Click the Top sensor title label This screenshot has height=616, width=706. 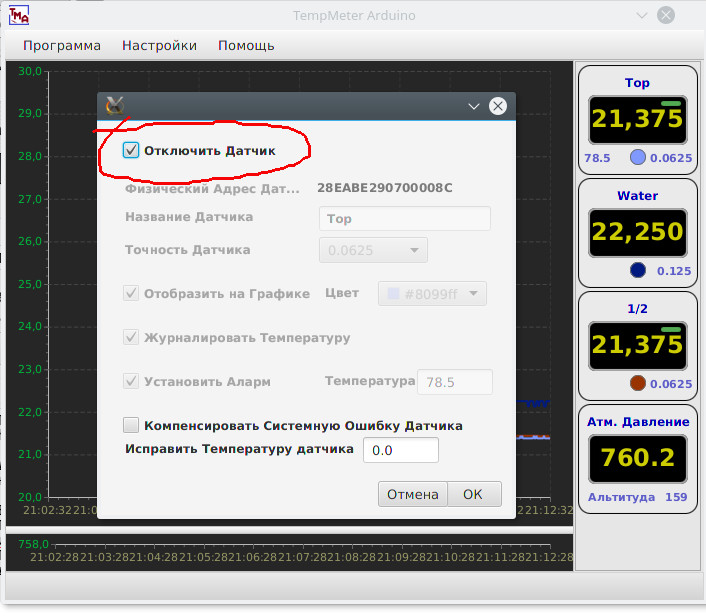click(637, 83)
